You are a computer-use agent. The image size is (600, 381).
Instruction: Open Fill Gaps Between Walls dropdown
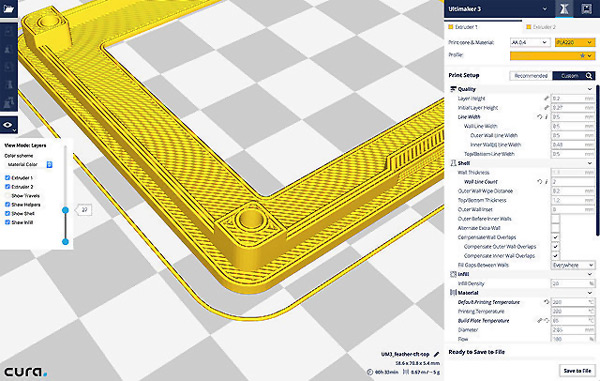pyautogui.click(x=573, y=265)
